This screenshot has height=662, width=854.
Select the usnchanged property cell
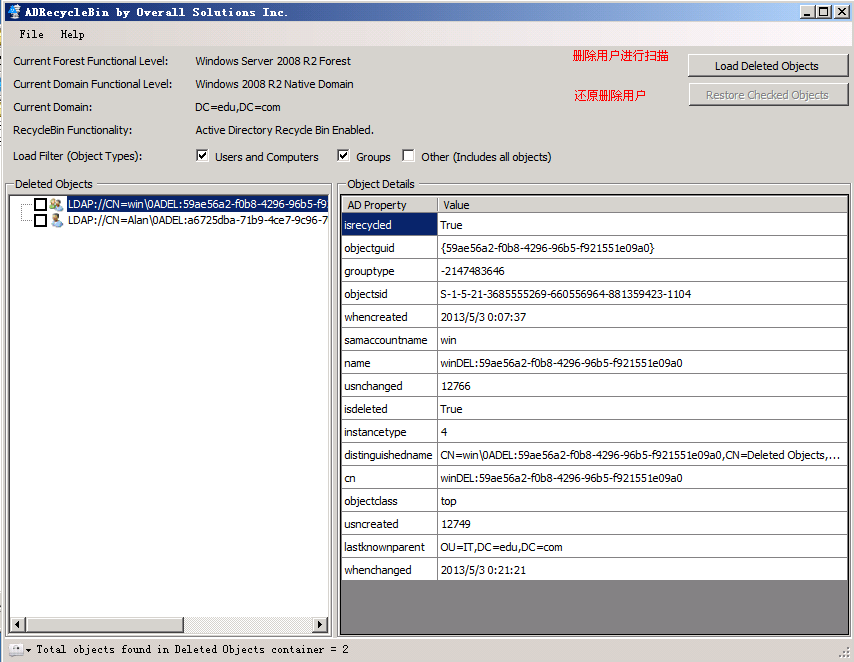click(x=389, y=386)
